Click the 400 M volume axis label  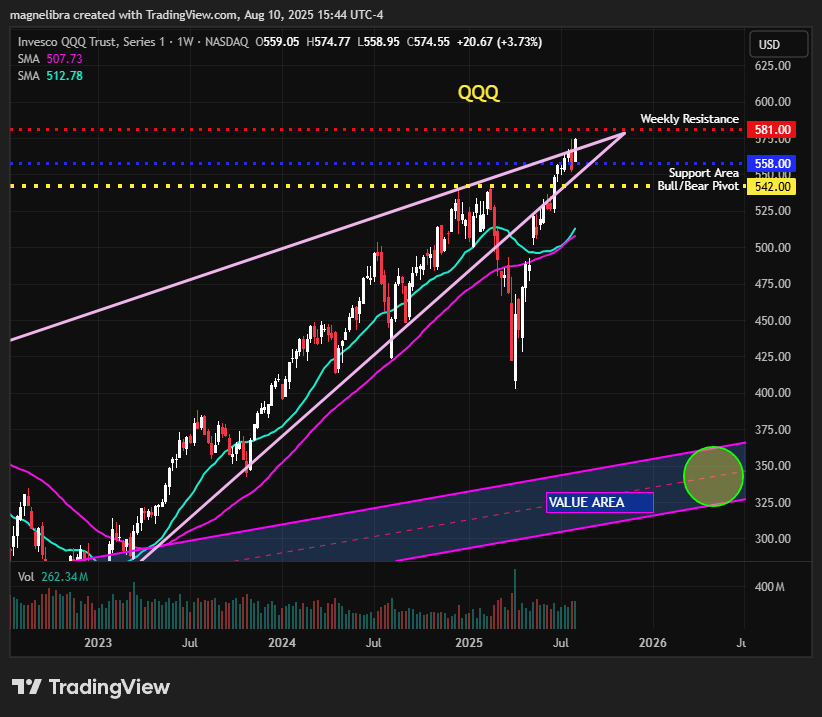(x=770, y=587)
